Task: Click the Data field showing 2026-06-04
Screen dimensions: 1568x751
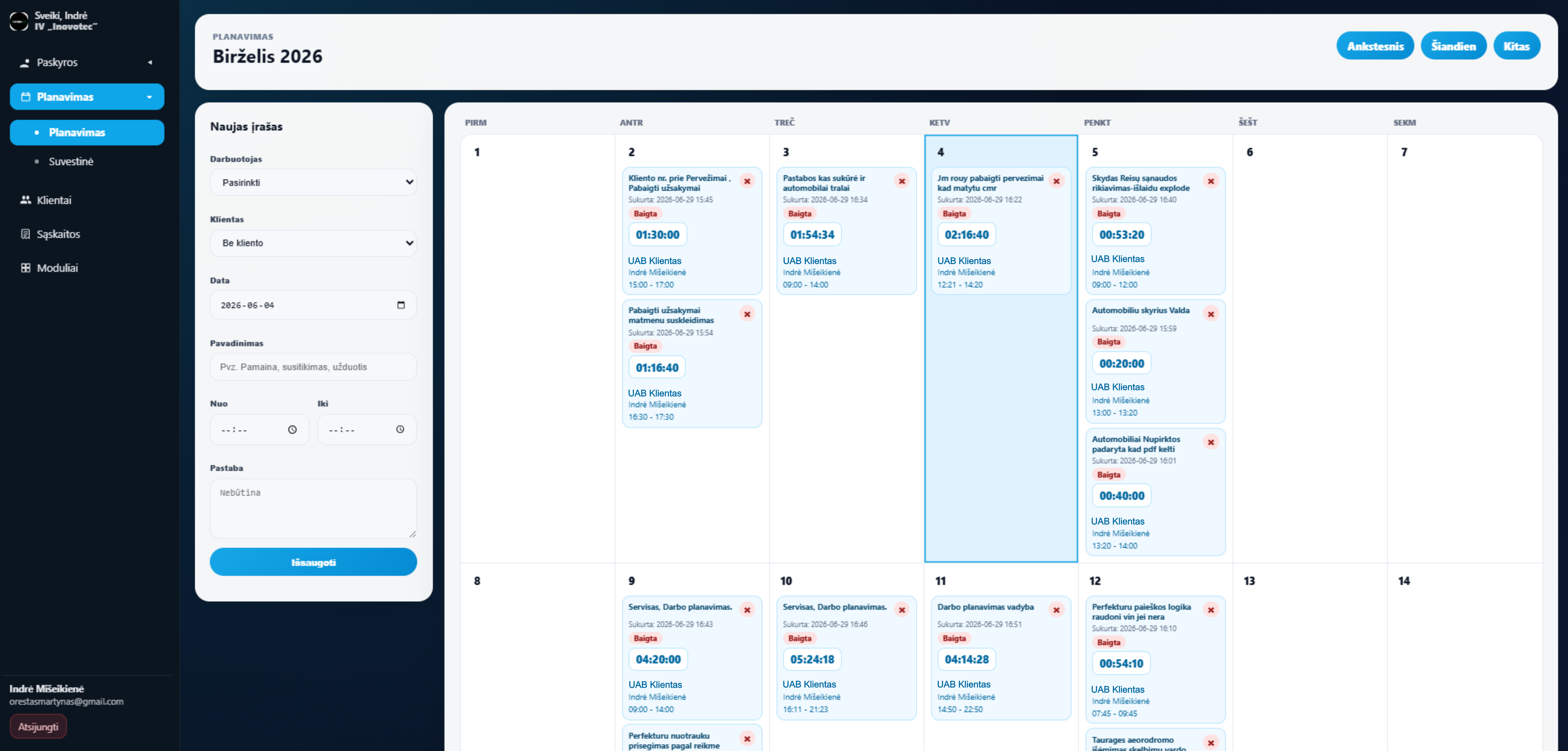Action: pyautogui.click(x=313, y=305)
